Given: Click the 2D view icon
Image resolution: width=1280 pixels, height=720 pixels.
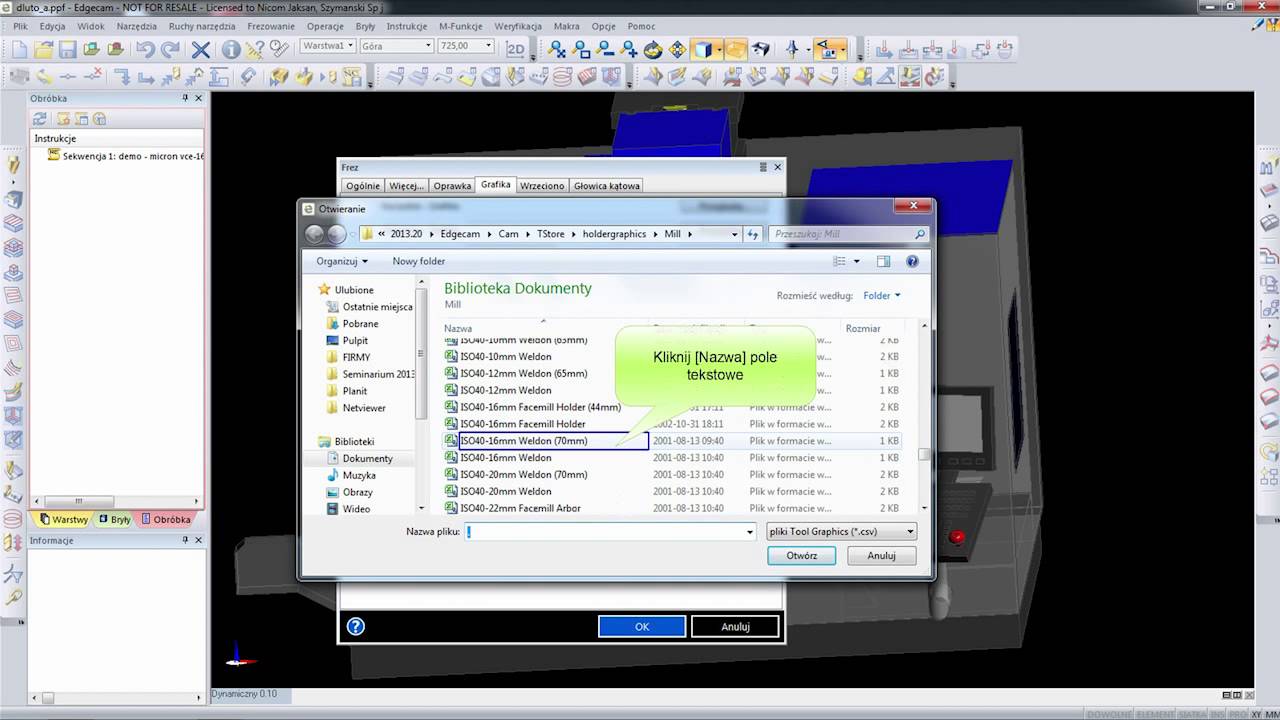Looking at the screenshot, I should click(x=516, y=48).
